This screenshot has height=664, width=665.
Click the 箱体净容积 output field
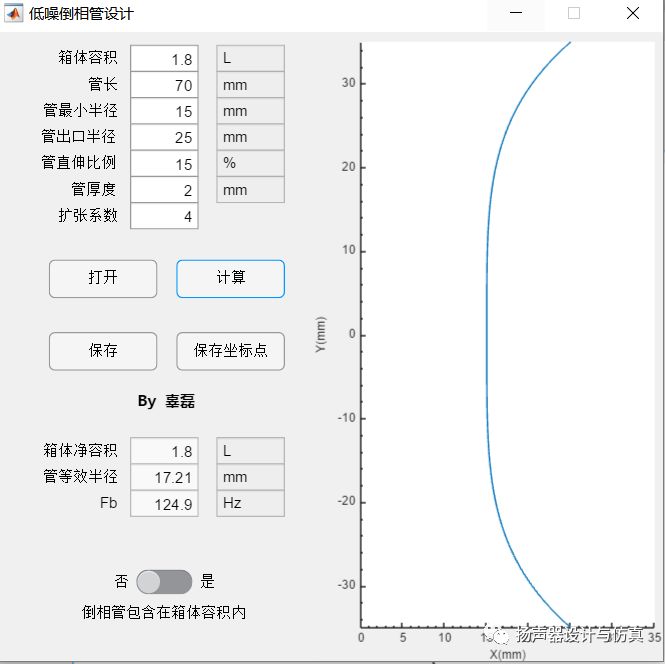164,451
